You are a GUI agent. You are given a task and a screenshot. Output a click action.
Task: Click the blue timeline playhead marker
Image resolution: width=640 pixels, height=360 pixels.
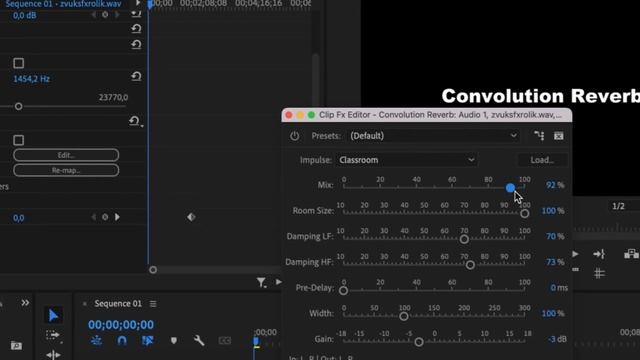256,341
